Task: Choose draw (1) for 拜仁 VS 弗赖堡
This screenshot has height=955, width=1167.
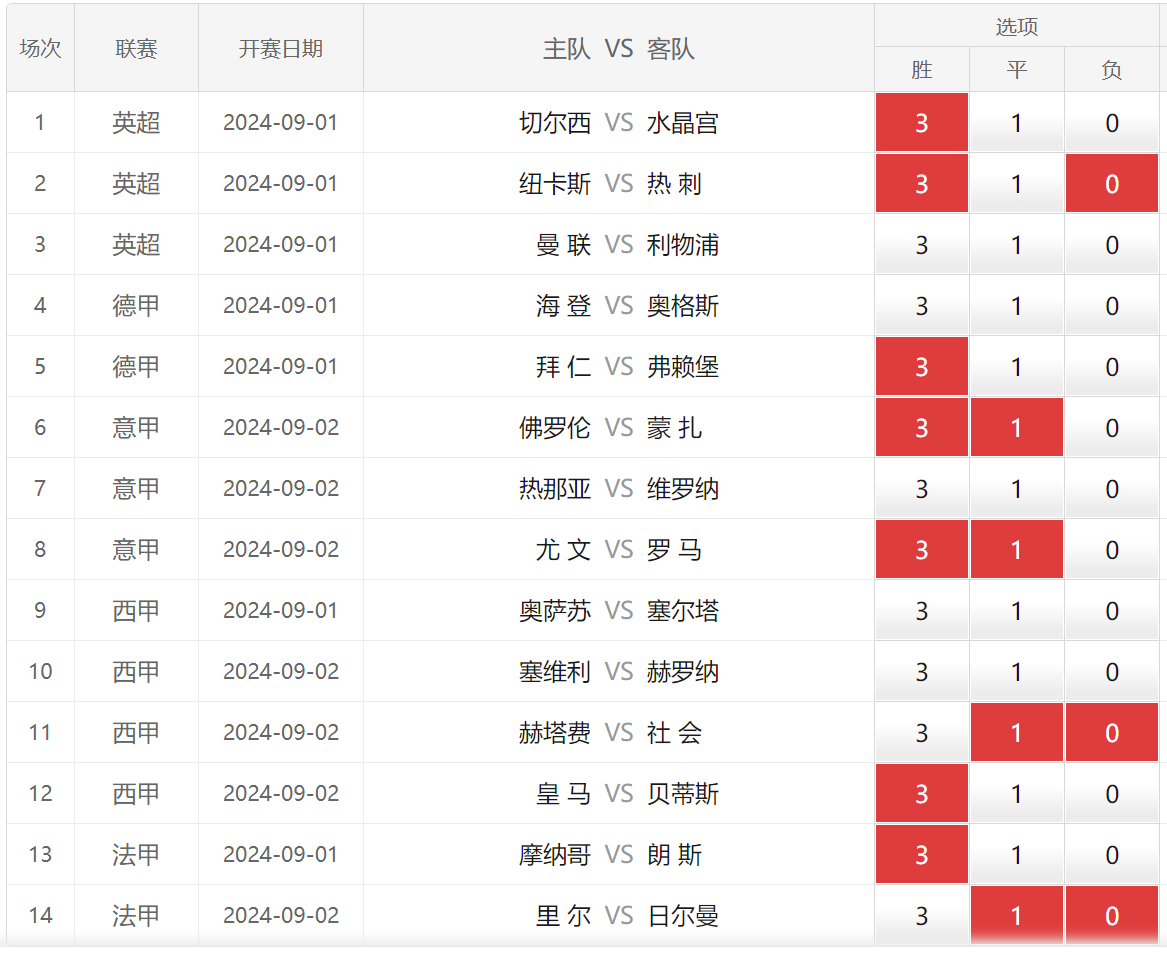Action: (1017, 366)
